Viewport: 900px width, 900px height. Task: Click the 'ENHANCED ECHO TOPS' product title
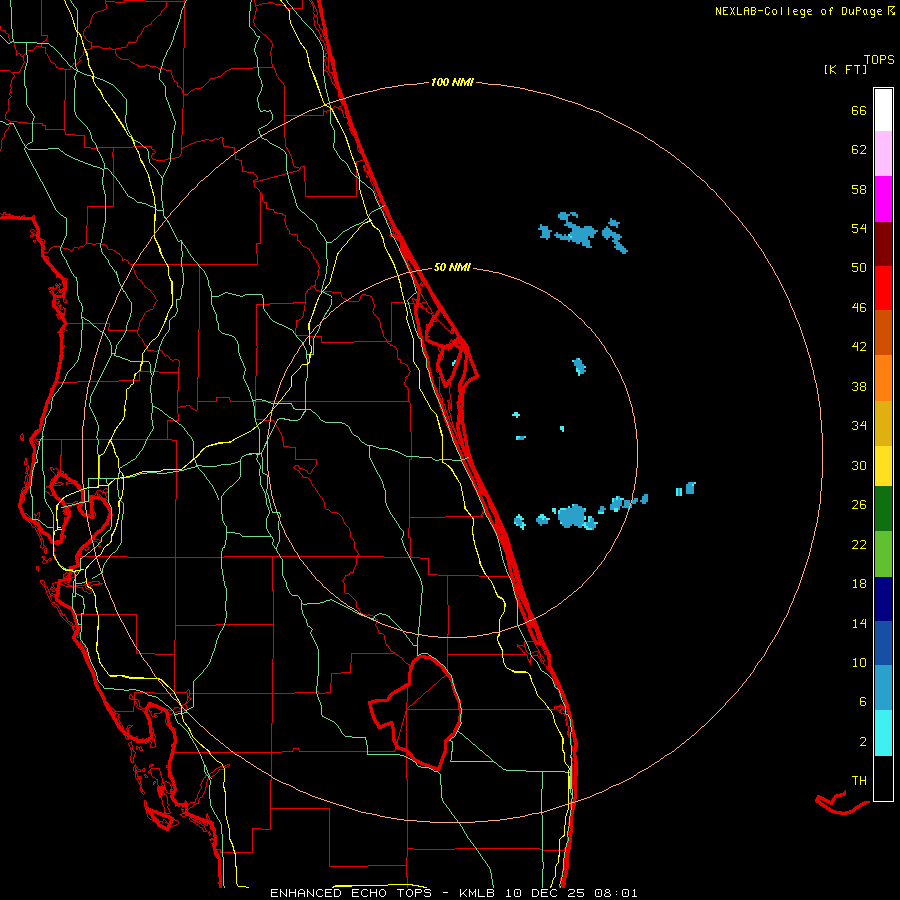[x=351, y=893]
